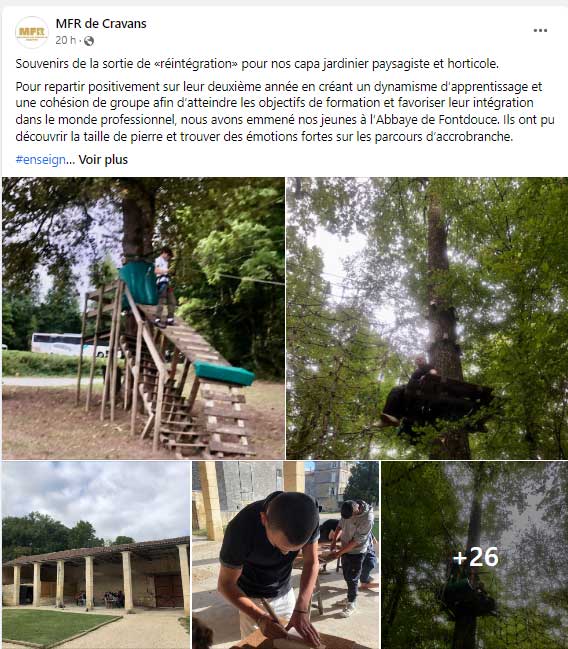Click the paragraph starting "Pour repartir positivement"

pos(285,111)
